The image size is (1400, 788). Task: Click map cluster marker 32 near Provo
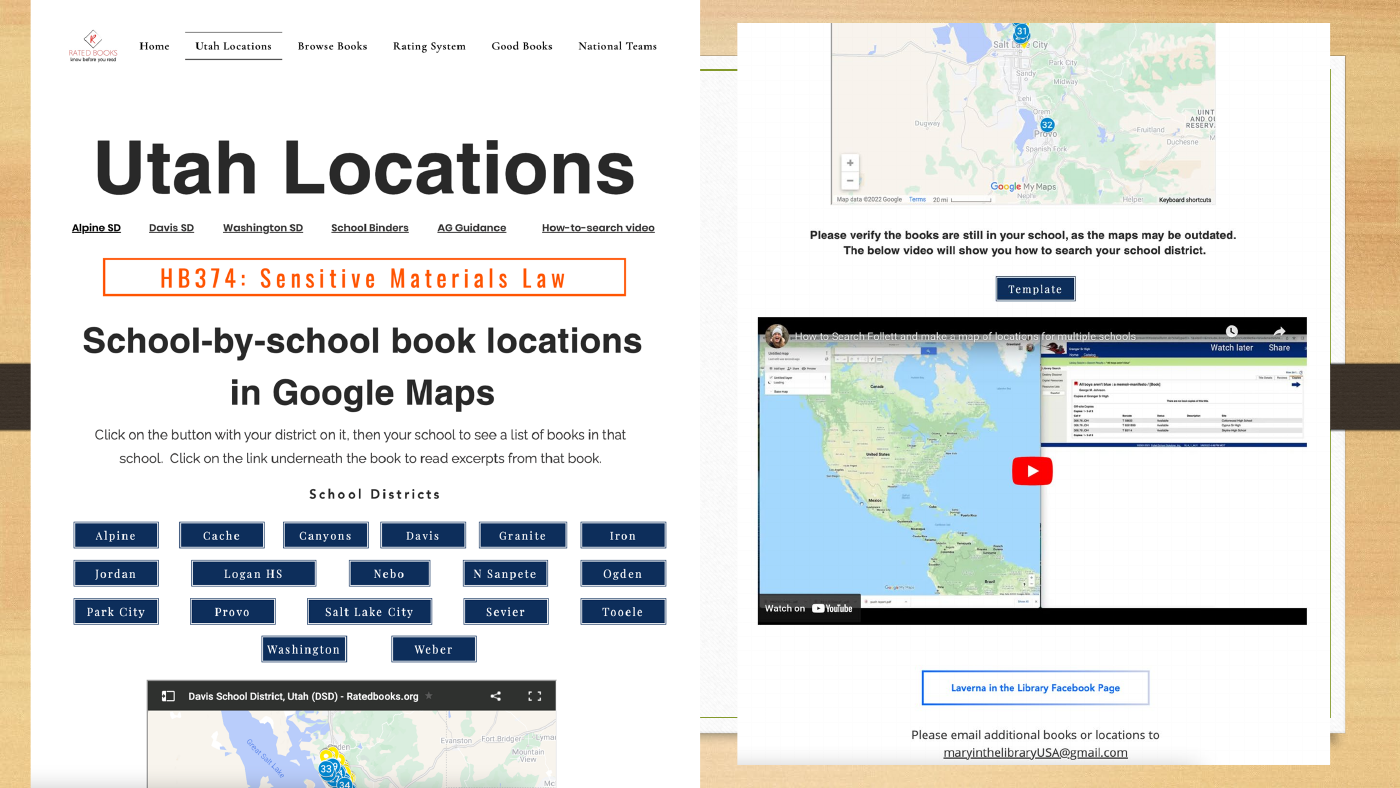[1047, 126]
